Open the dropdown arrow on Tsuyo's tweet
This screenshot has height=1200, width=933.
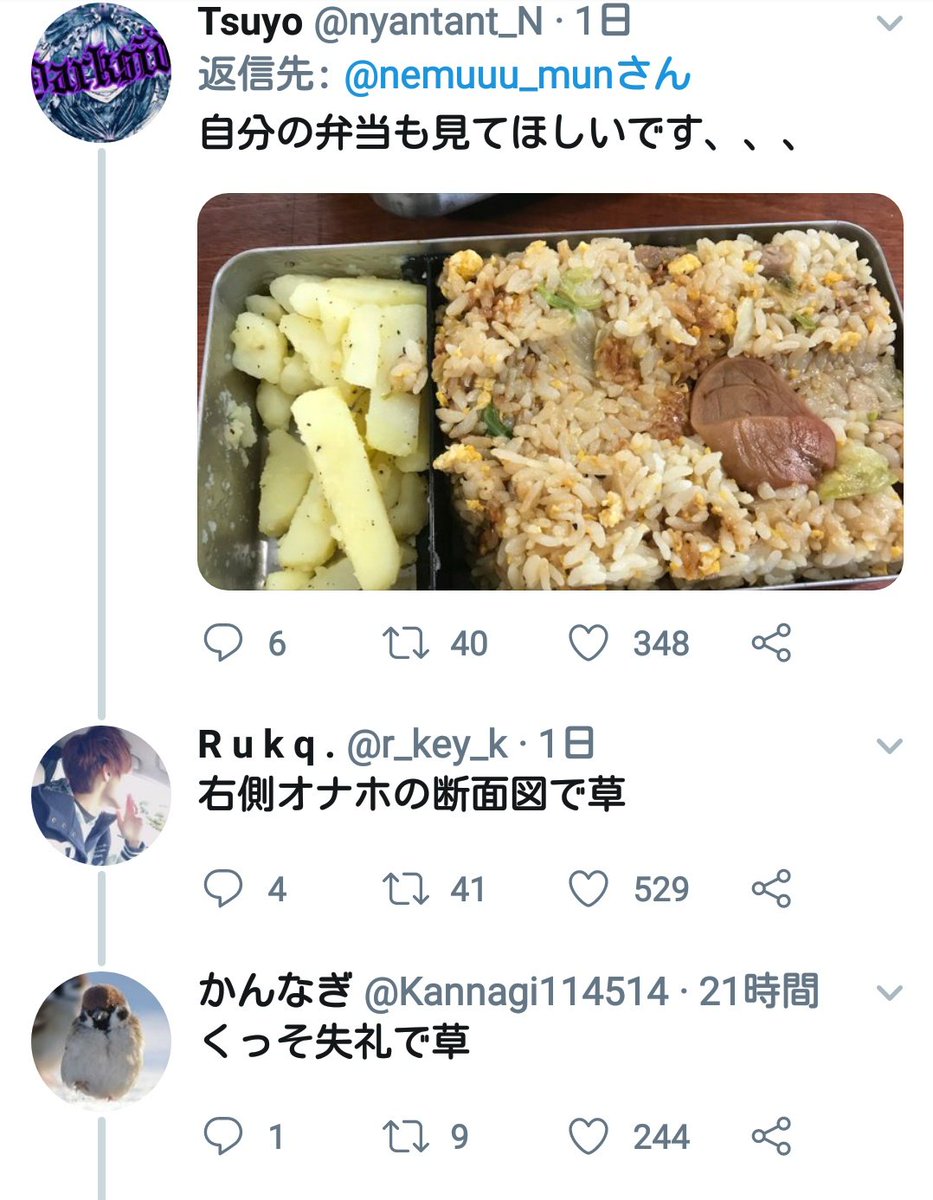888,22
